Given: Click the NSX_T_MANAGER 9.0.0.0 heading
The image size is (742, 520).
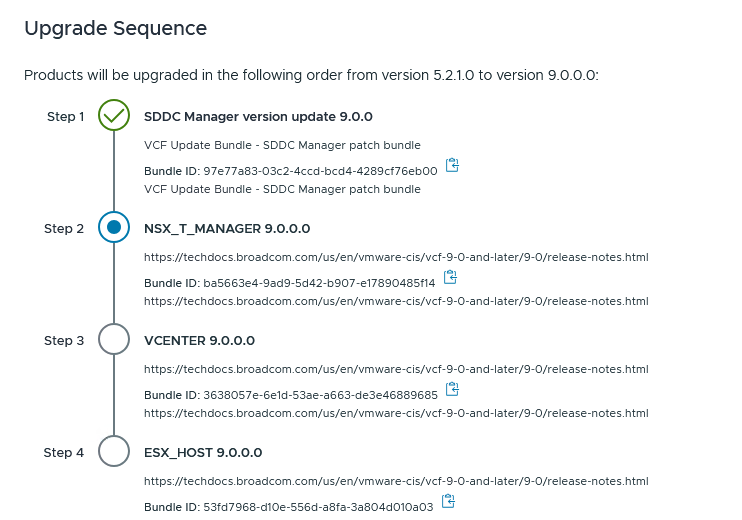Looking at the screenshot, I should pos(227,229).
